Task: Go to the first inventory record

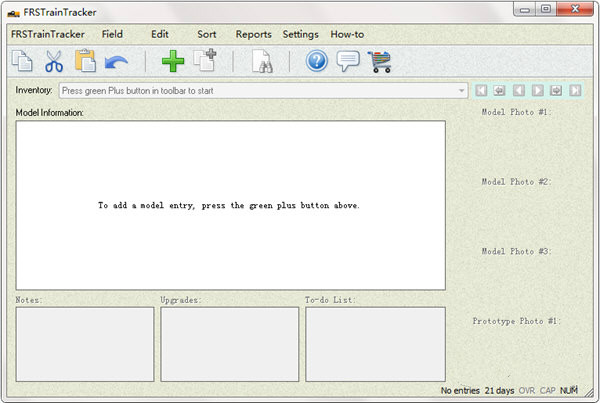Action: 481,91
